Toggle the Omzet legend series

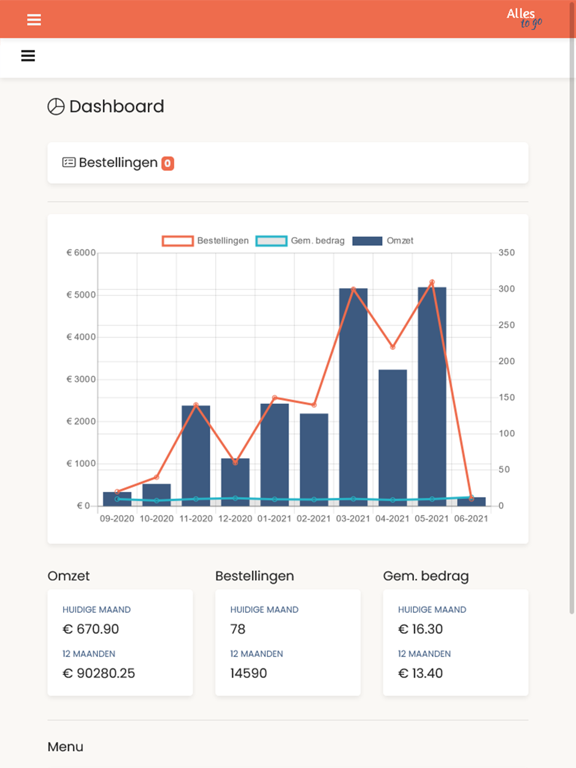[383, 240]
